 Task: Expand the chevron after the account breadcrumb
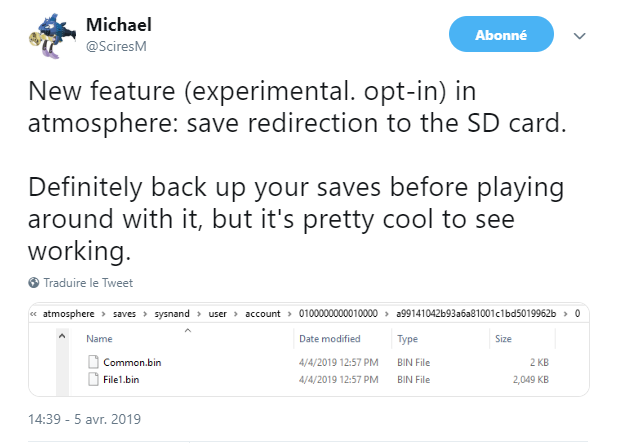click(x=290, y=314)
